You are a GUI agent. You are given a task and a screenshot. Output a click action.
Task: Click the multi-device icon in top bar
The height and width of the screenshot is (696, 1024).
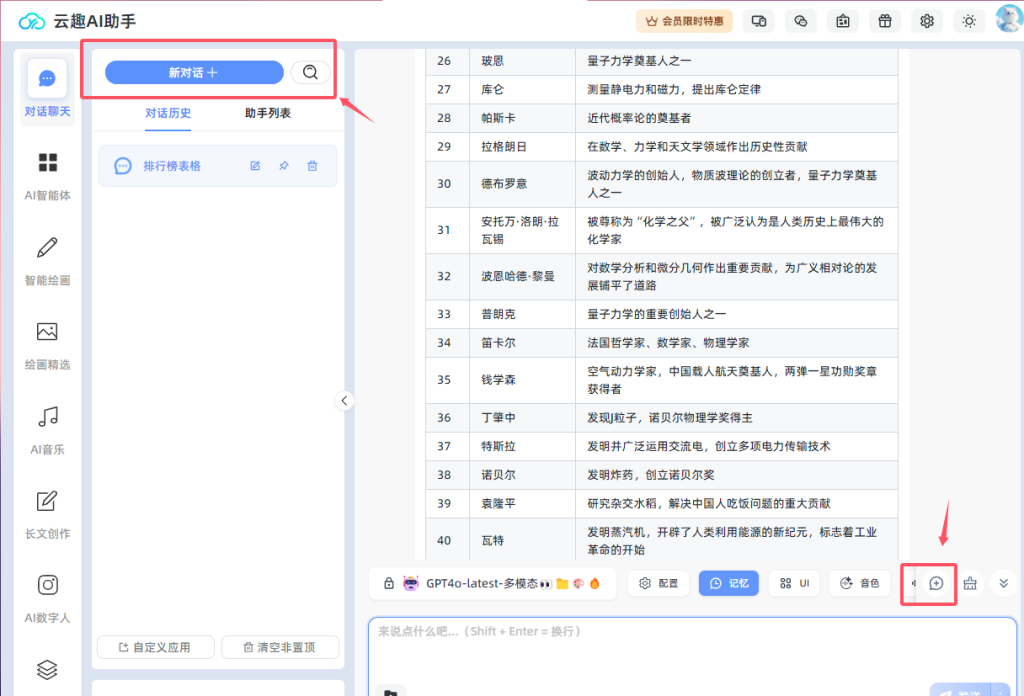coord(759,21)
